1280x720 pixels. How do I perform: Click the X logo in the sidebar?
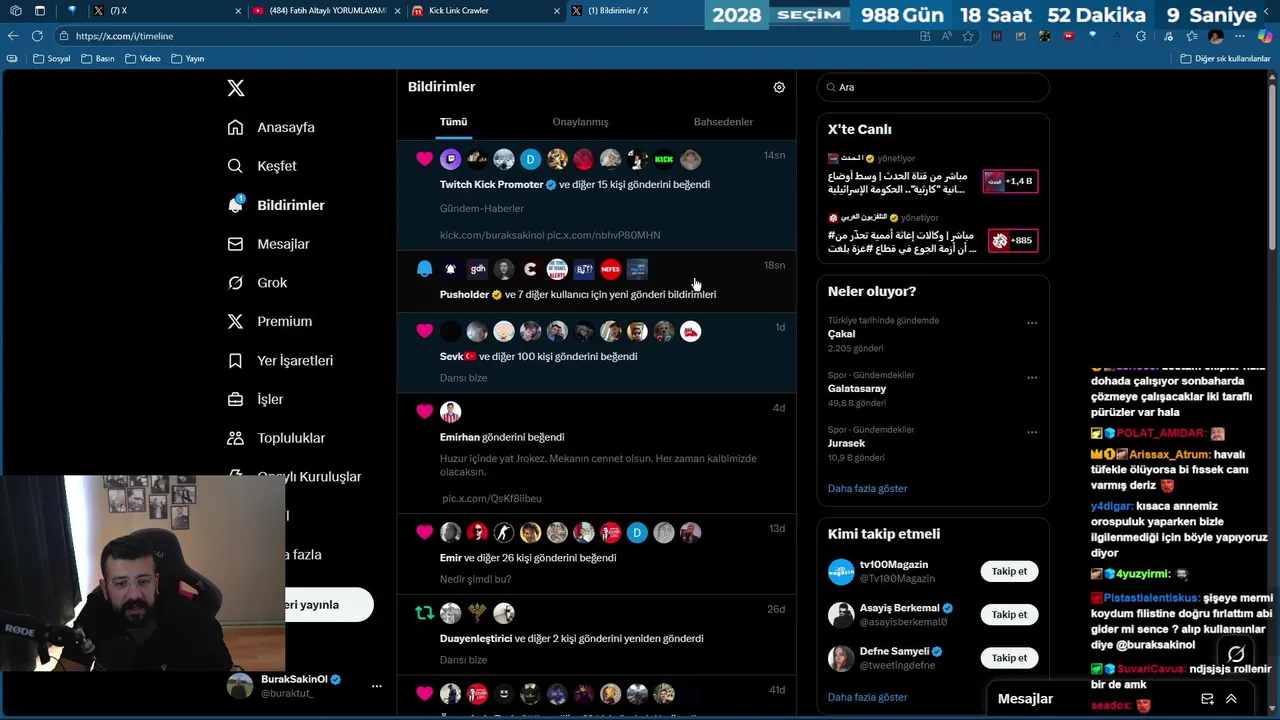click(236, 88)
